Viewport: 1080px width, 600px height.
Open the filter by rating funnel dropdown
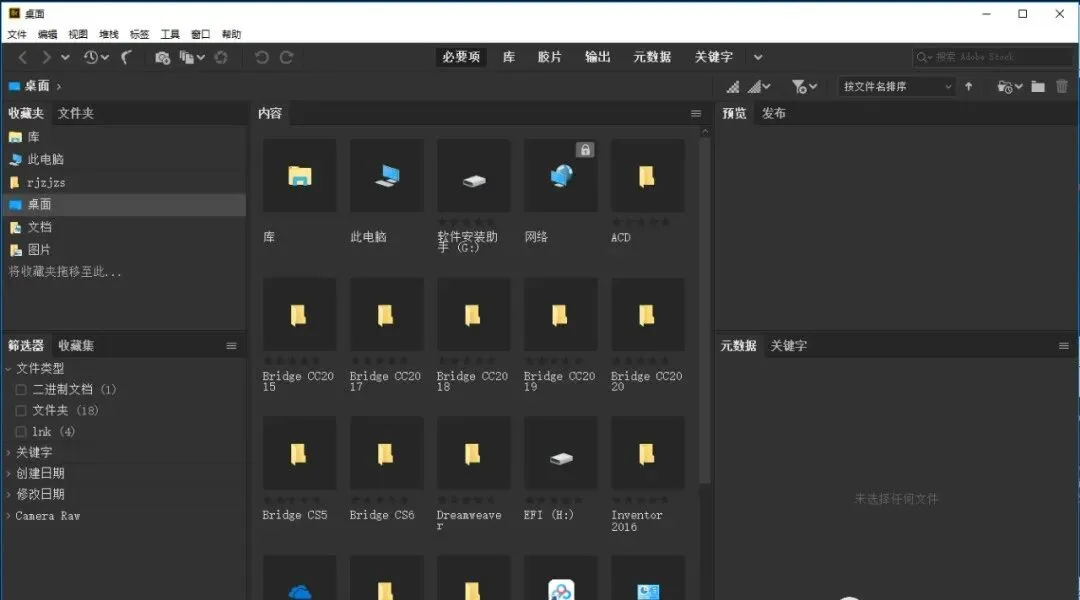tap(804, 87)
